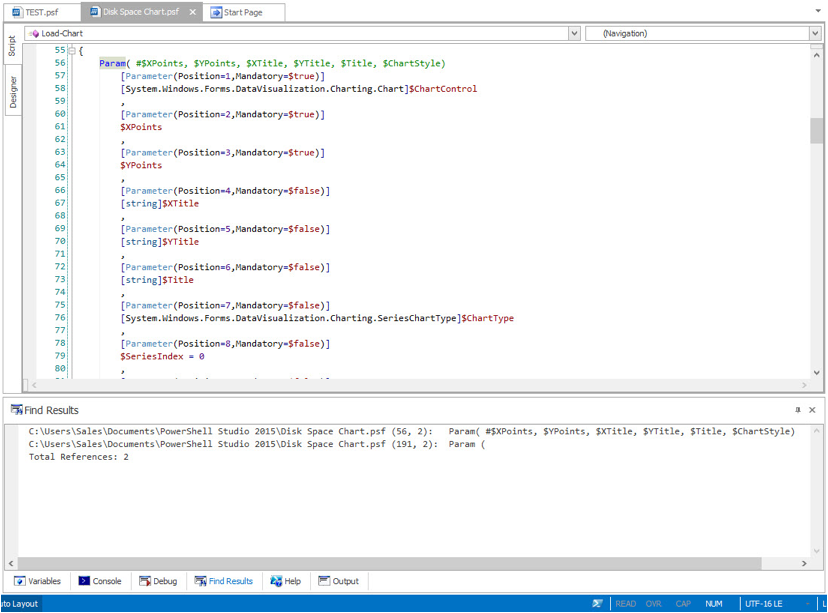Toggle READ indicator in status bar
The width and height of the screenshot is (828, 613).
click(626, 603)
